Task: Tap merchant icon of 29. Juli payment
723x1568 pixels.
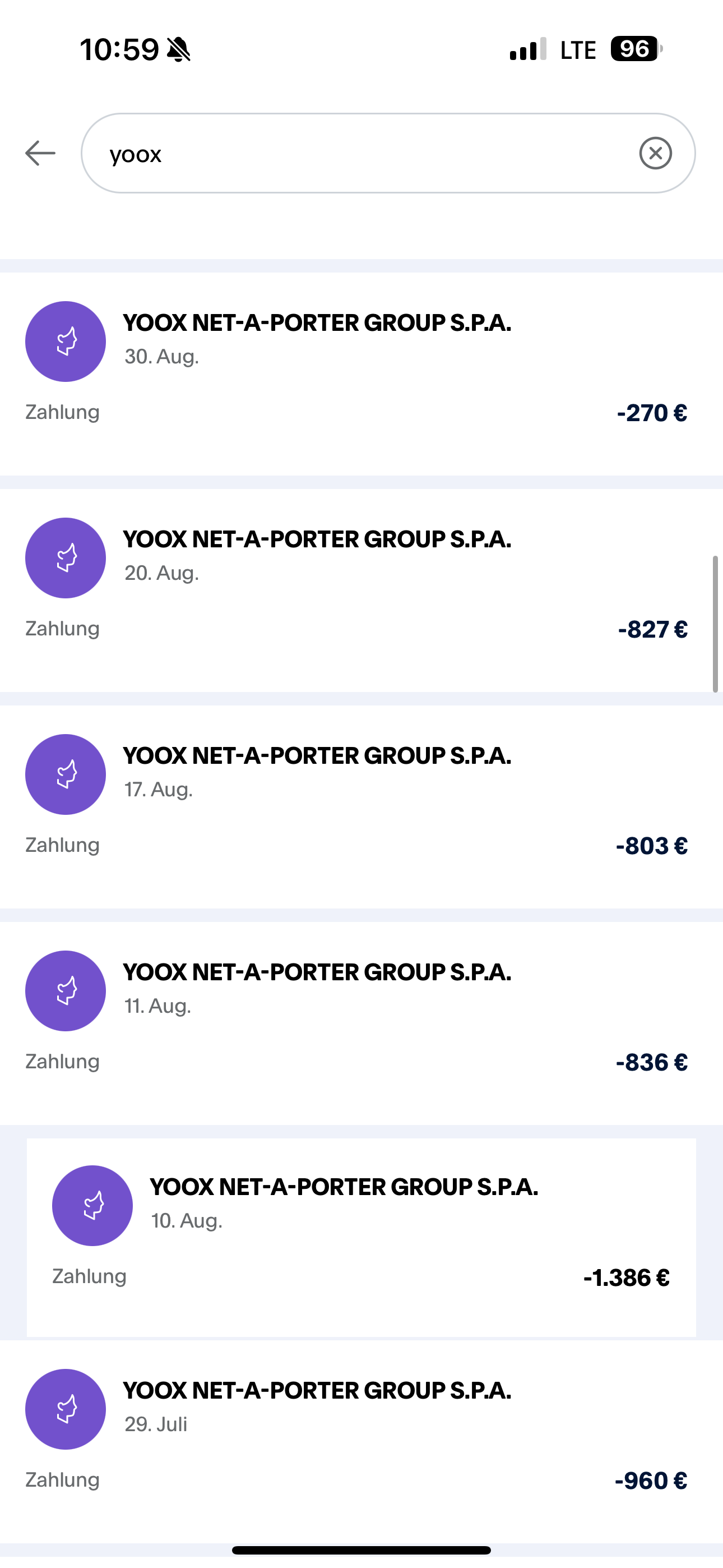Action: tap(66, 1409)
